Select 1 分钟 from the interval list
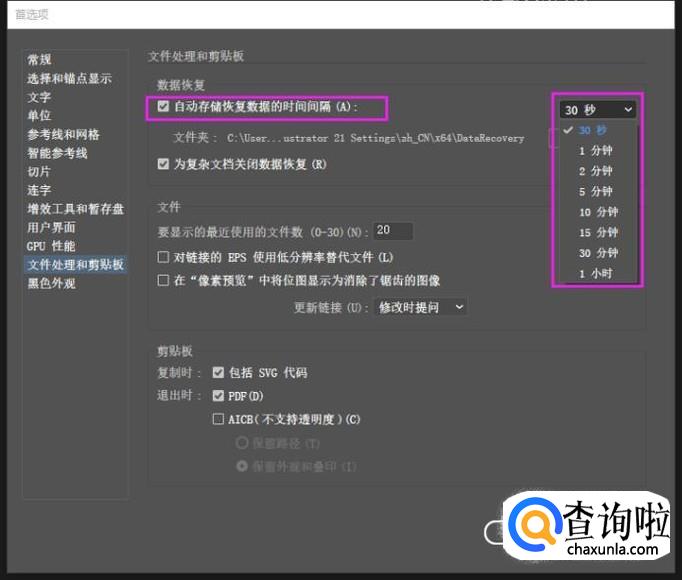 click(x=595, y=151)
